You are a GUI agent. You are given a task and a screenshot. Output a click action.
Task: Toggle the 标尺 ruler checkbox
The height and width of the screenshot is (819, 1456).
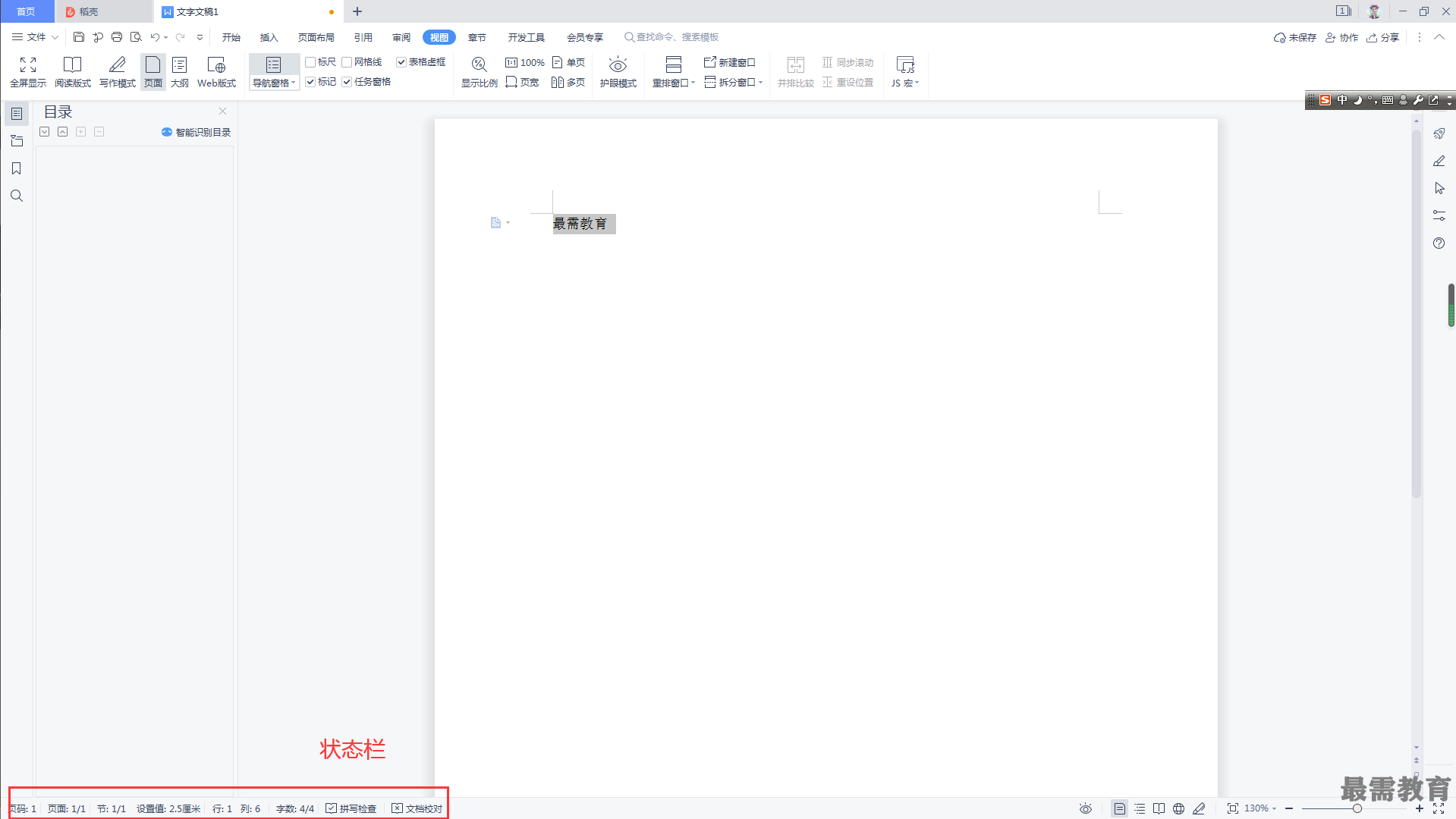(x=310, y=62)
